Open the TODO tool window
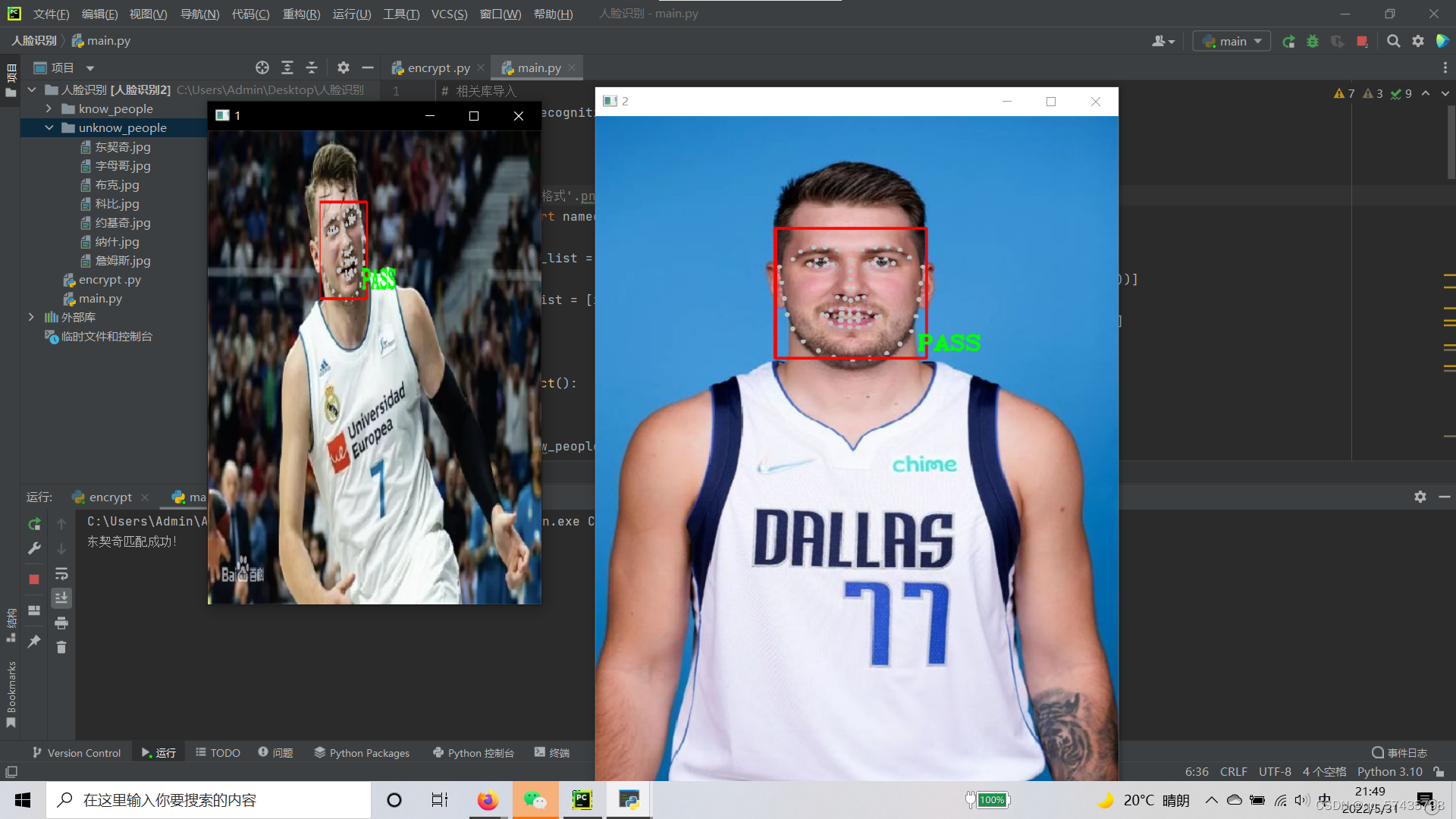This screenshot has height=819, width=1456. (218, 753)
